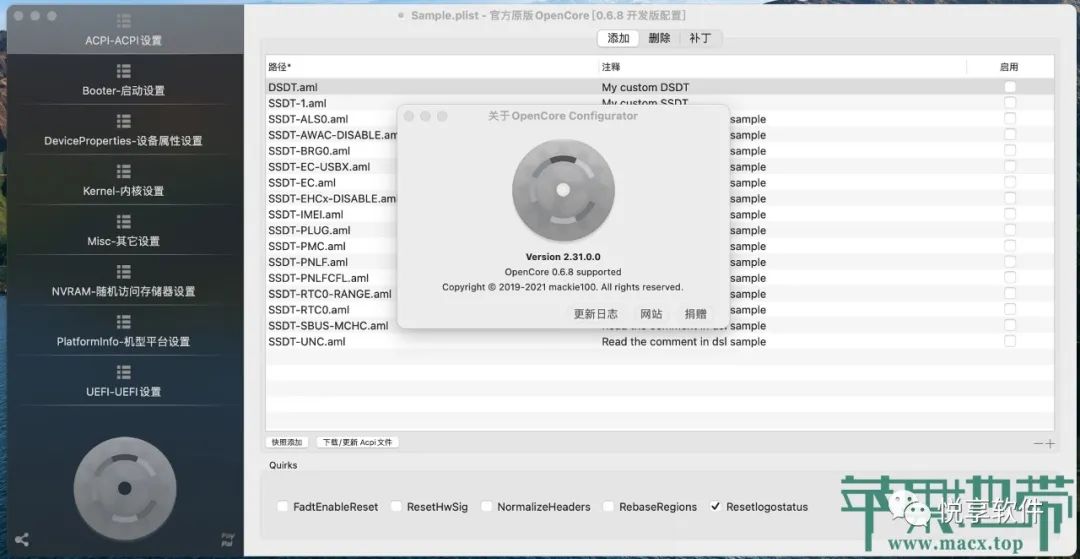The height and width of the screenshot is (559, 1080).
Task: Select the SSDT-1.aml path cell
Action: 297,103
